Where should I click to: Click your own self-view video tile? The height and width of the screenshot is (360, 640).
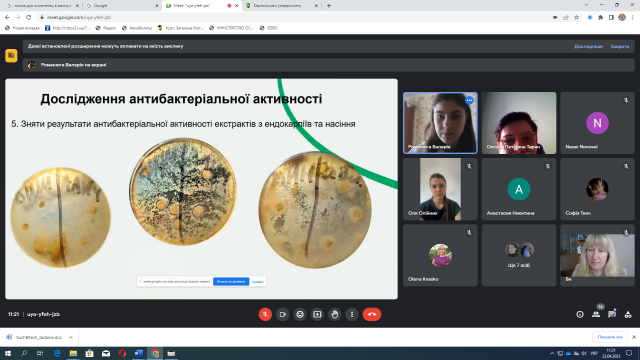(x=597, y=255)
